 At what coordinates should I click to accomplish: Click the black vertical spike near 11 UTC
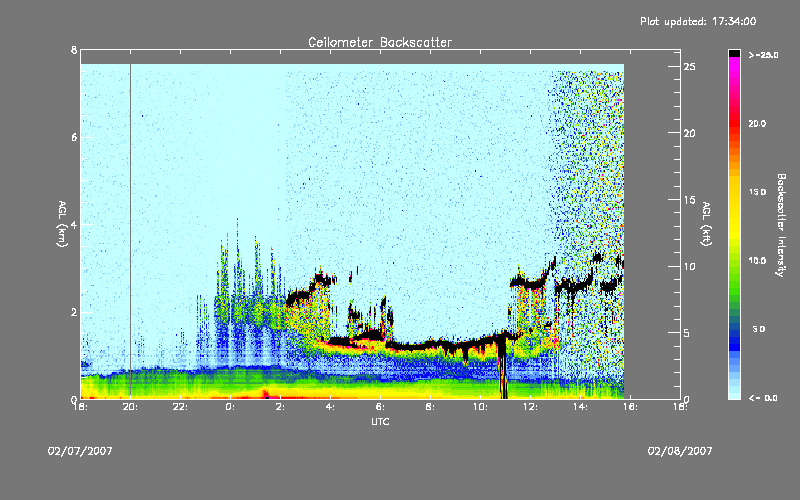503,366
